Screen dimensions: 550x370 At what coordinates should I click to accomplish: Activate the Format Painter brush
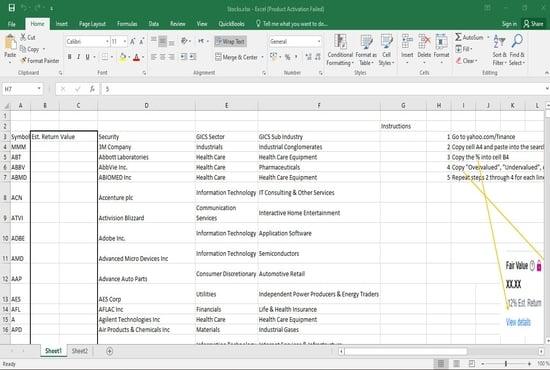24,61
